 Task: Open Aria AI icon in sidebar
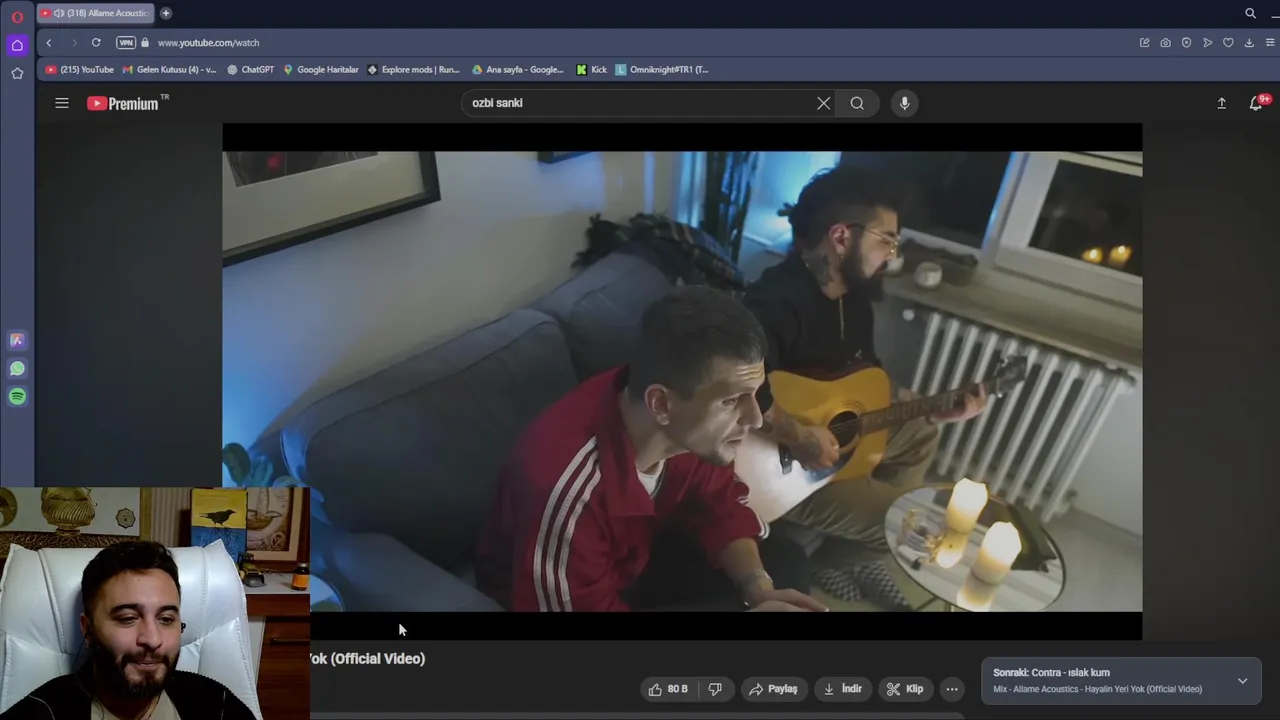(17, 340)
